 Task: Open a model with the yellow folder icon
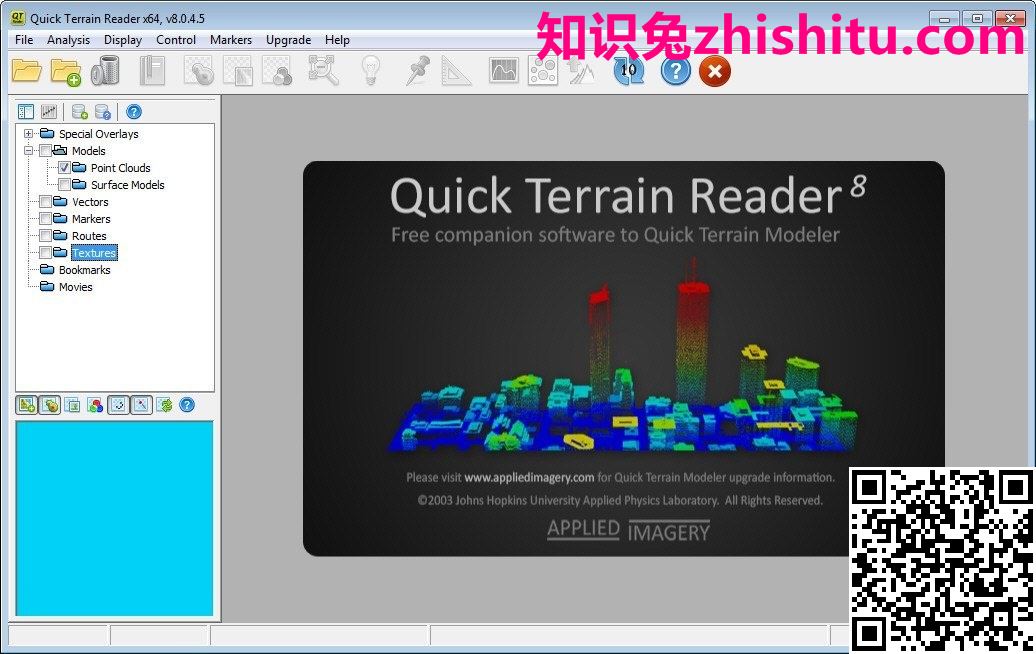(x=26, y=71)
